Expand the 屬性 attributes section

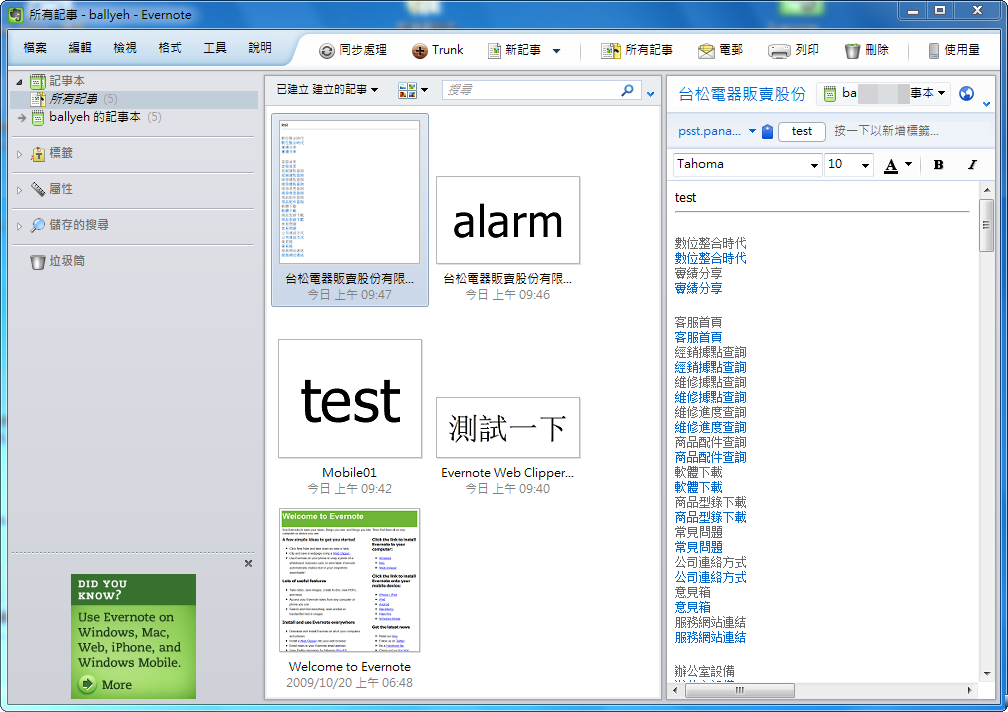(x=19, y=190)
